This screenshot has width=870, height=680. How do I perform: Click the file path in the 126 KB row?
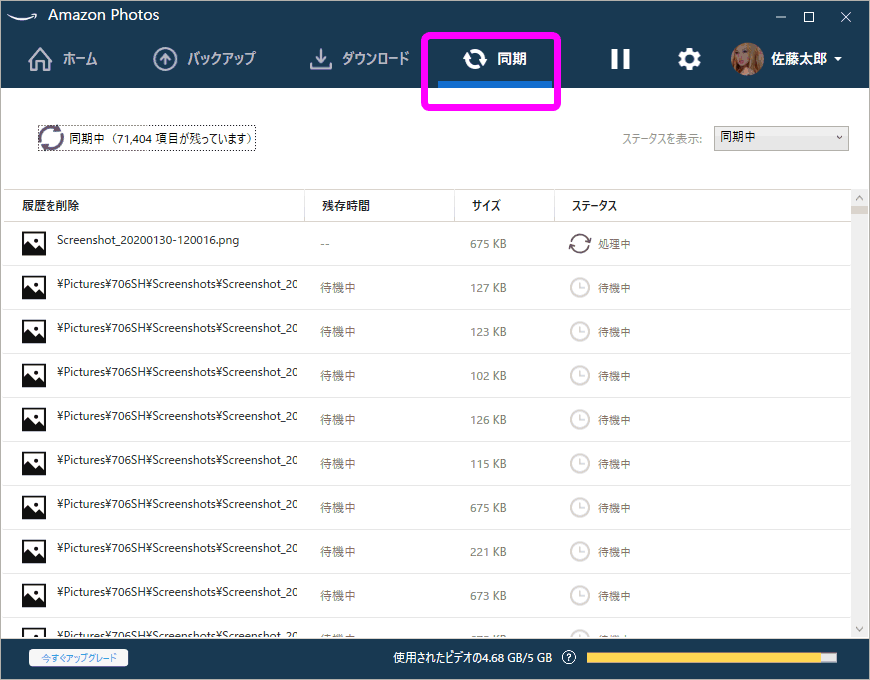[177, 416]
